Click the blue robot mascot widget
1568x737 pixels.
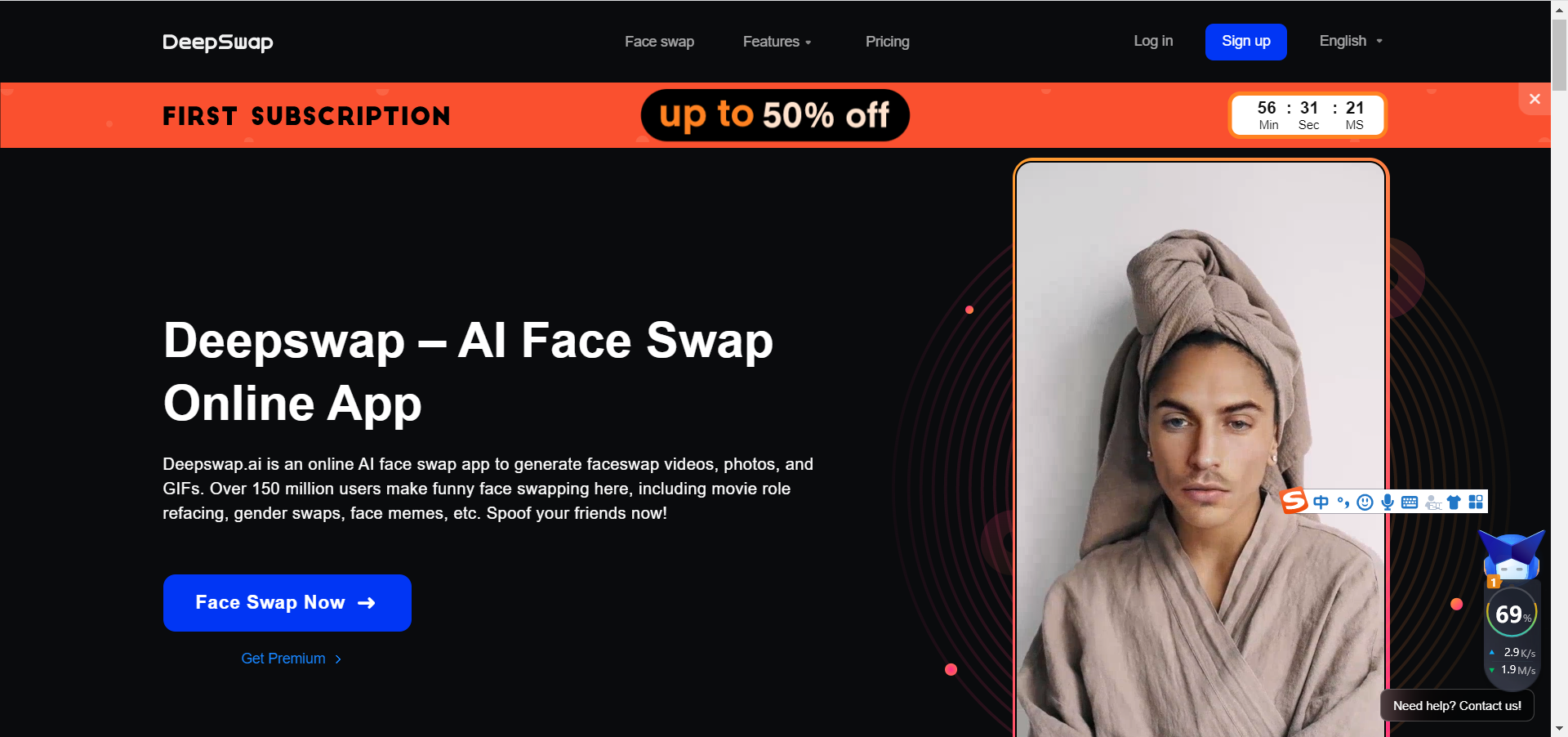pyautogui.click(x=1512, y=556)
